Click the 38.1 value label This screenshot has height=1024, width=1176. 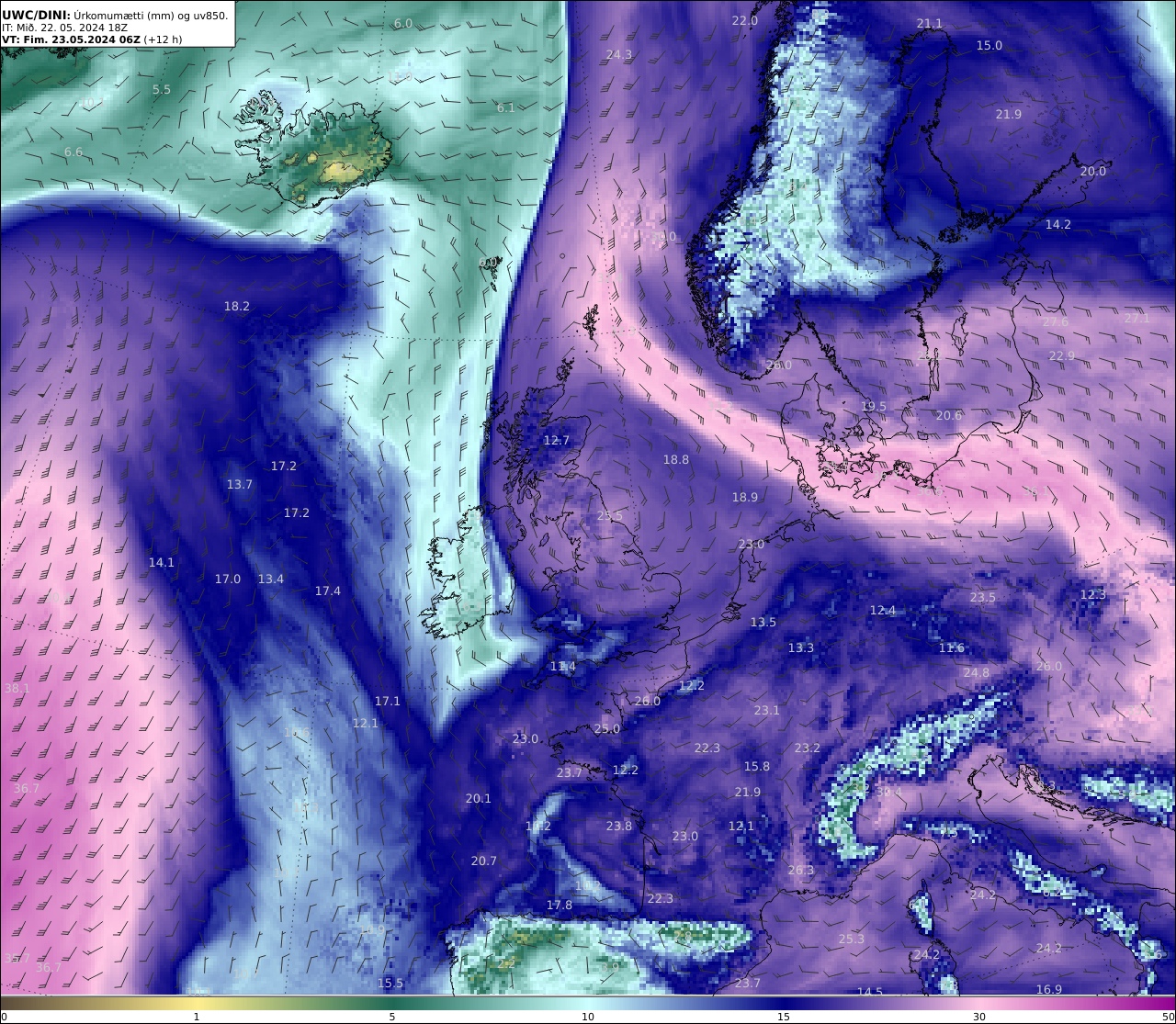17,688
